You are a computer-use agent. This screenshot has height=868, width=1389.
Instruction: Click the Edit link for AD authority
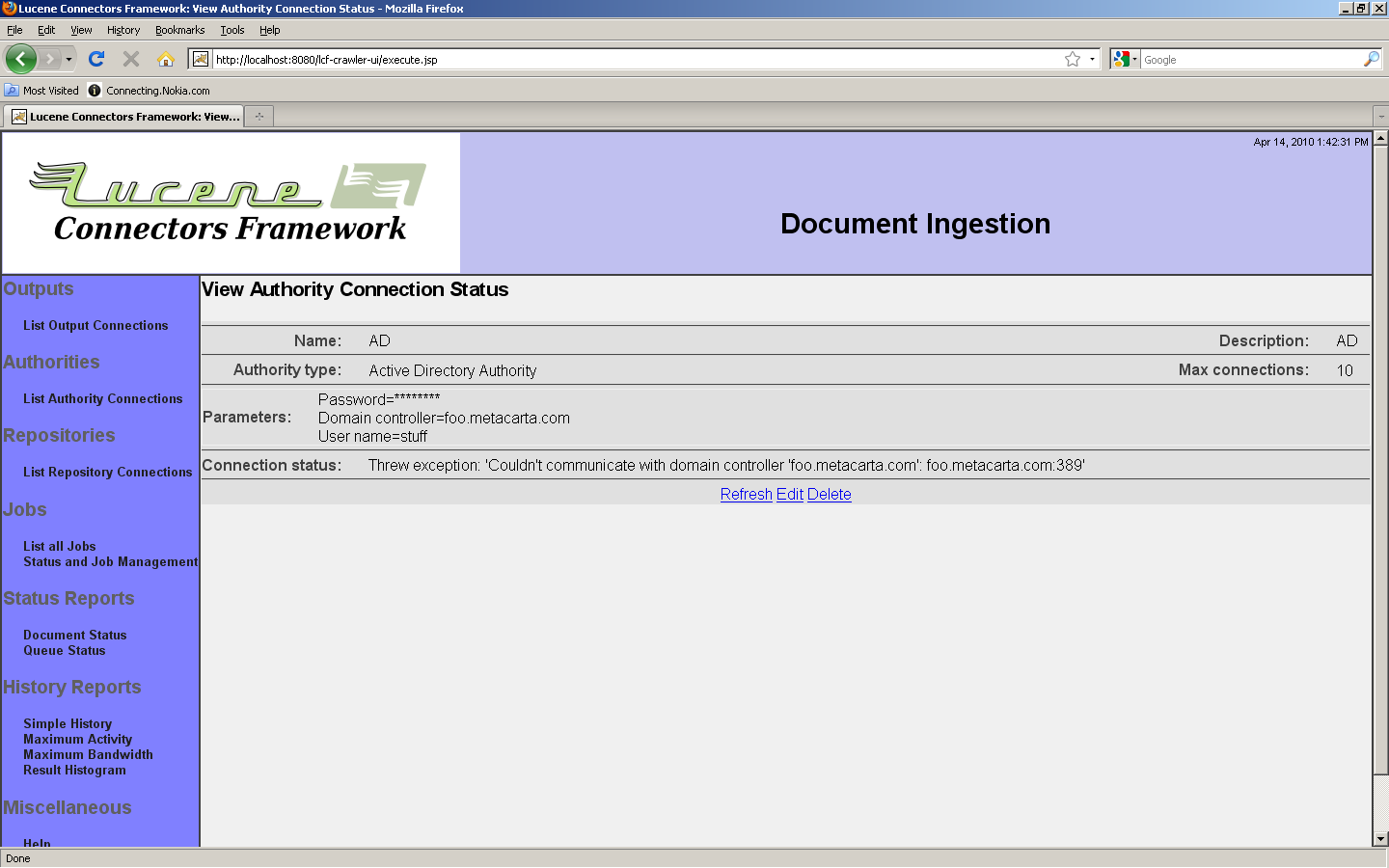(789, 494)
